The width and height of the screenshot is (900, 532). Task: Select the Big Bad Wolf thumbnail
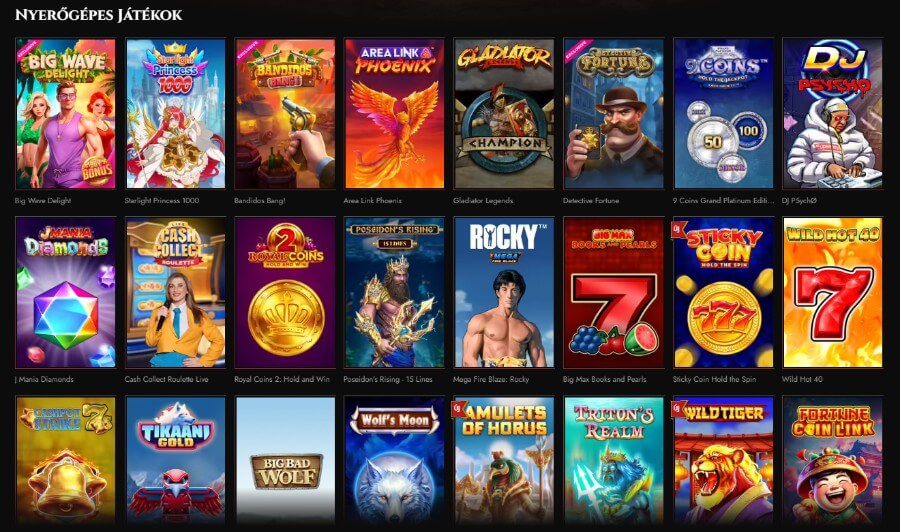pyautogui.click(x=285, y=459)
